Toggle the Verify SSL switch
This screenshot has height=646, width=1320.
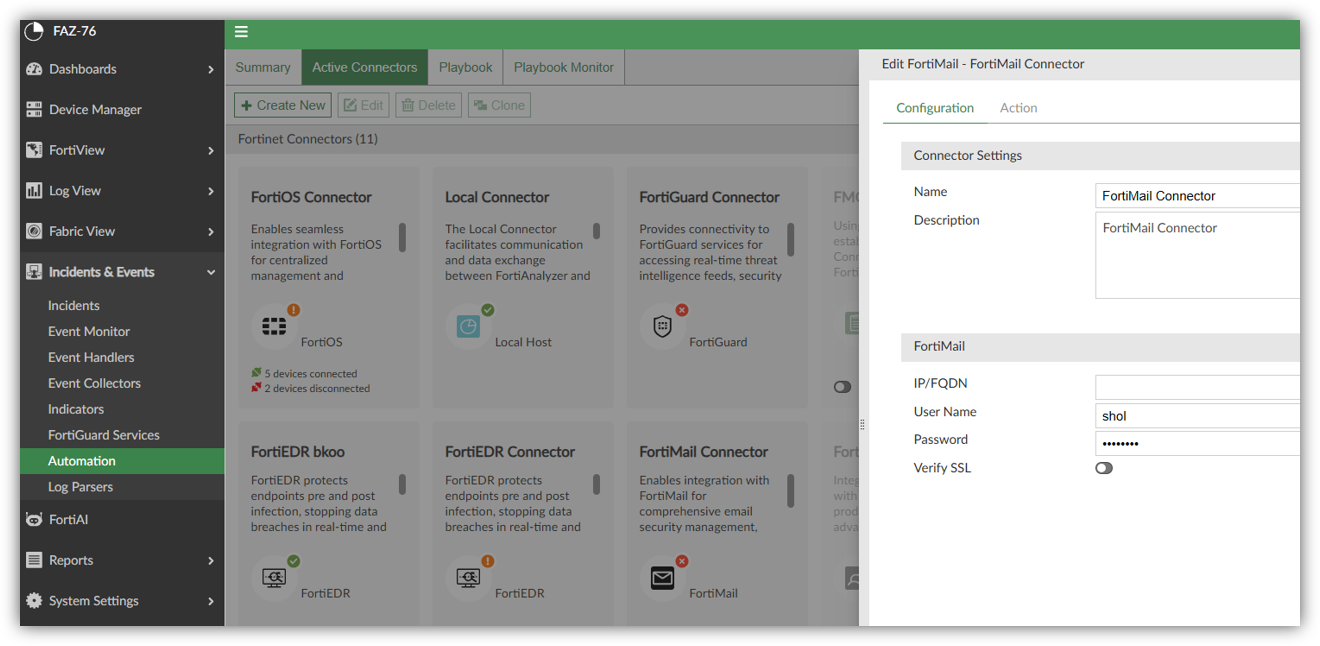point(1104,468)
